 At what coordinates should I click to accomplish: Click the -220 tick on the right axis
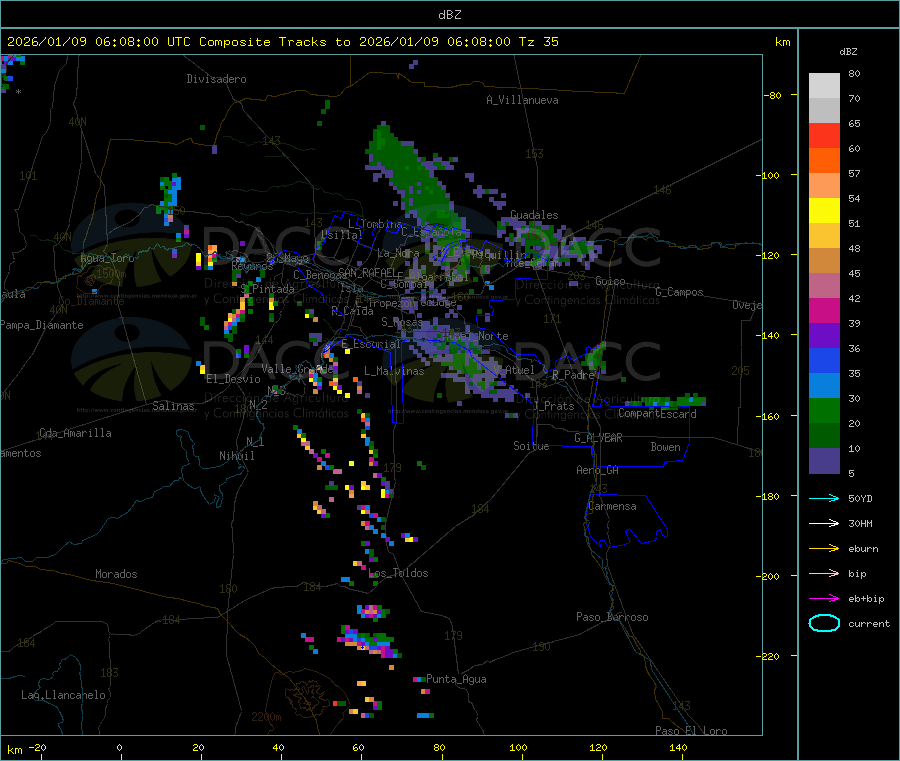coord(770,657)
